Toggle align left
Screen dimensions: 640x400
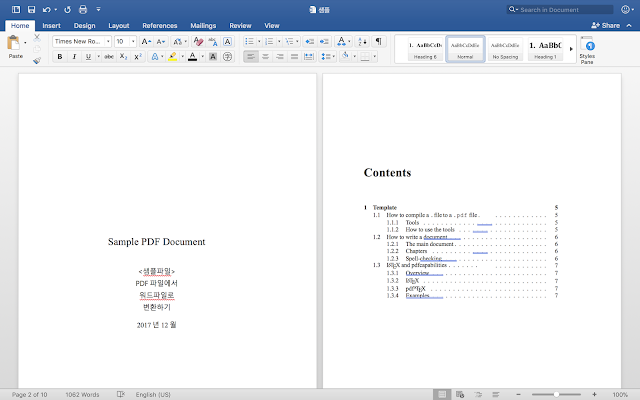251,57
